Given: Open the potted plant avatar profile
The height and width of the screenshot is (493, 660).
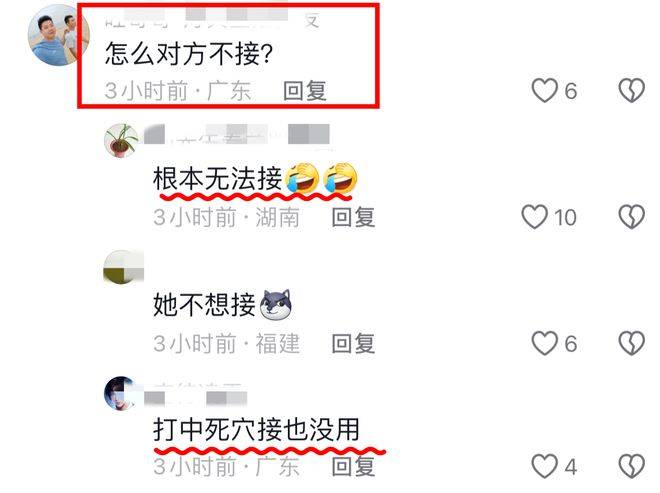Looking at the screenshot, I should (x=121, y=140).
